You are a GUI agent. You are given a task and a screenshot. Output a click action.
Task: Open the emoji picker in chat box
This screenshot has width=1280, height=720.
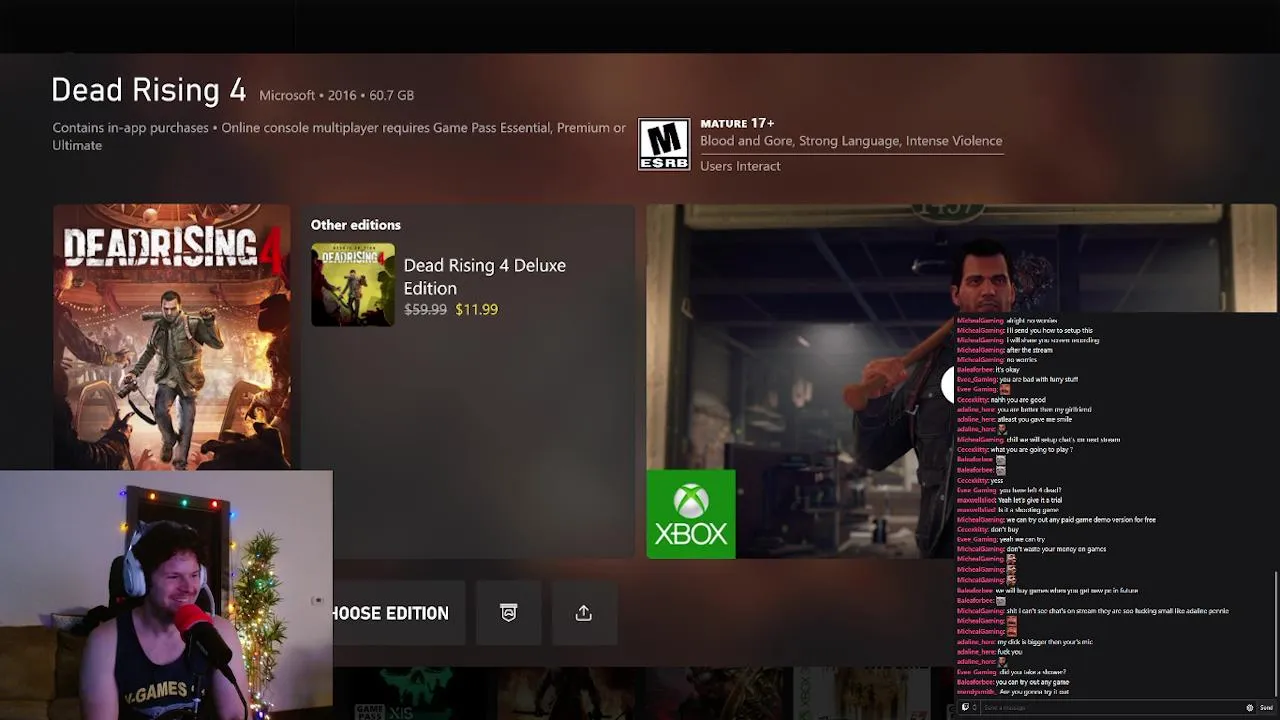point(1249,707)
